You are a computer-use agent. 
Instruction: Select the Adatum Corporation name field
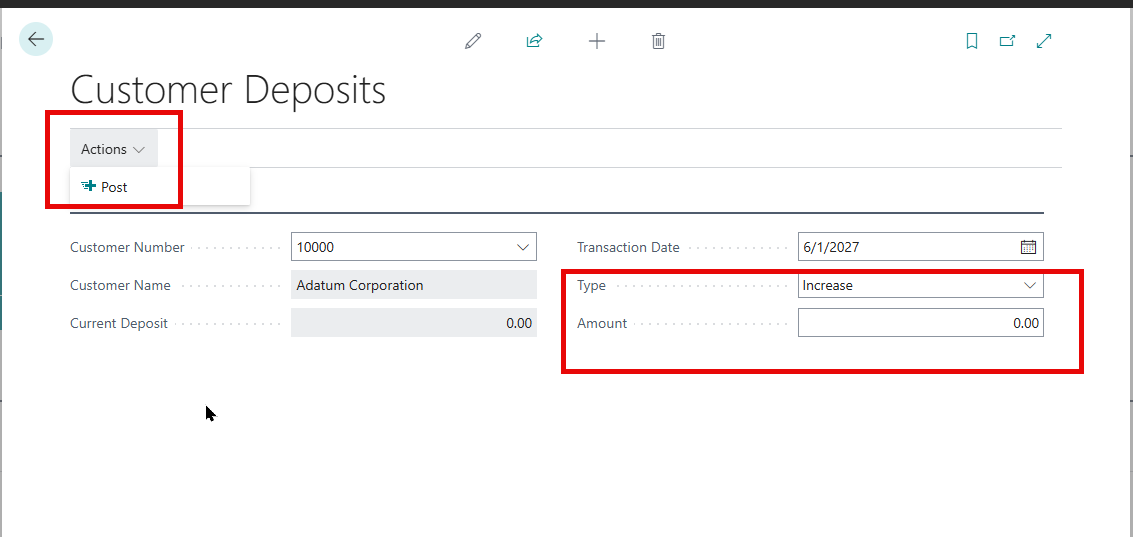click(414, 285)
